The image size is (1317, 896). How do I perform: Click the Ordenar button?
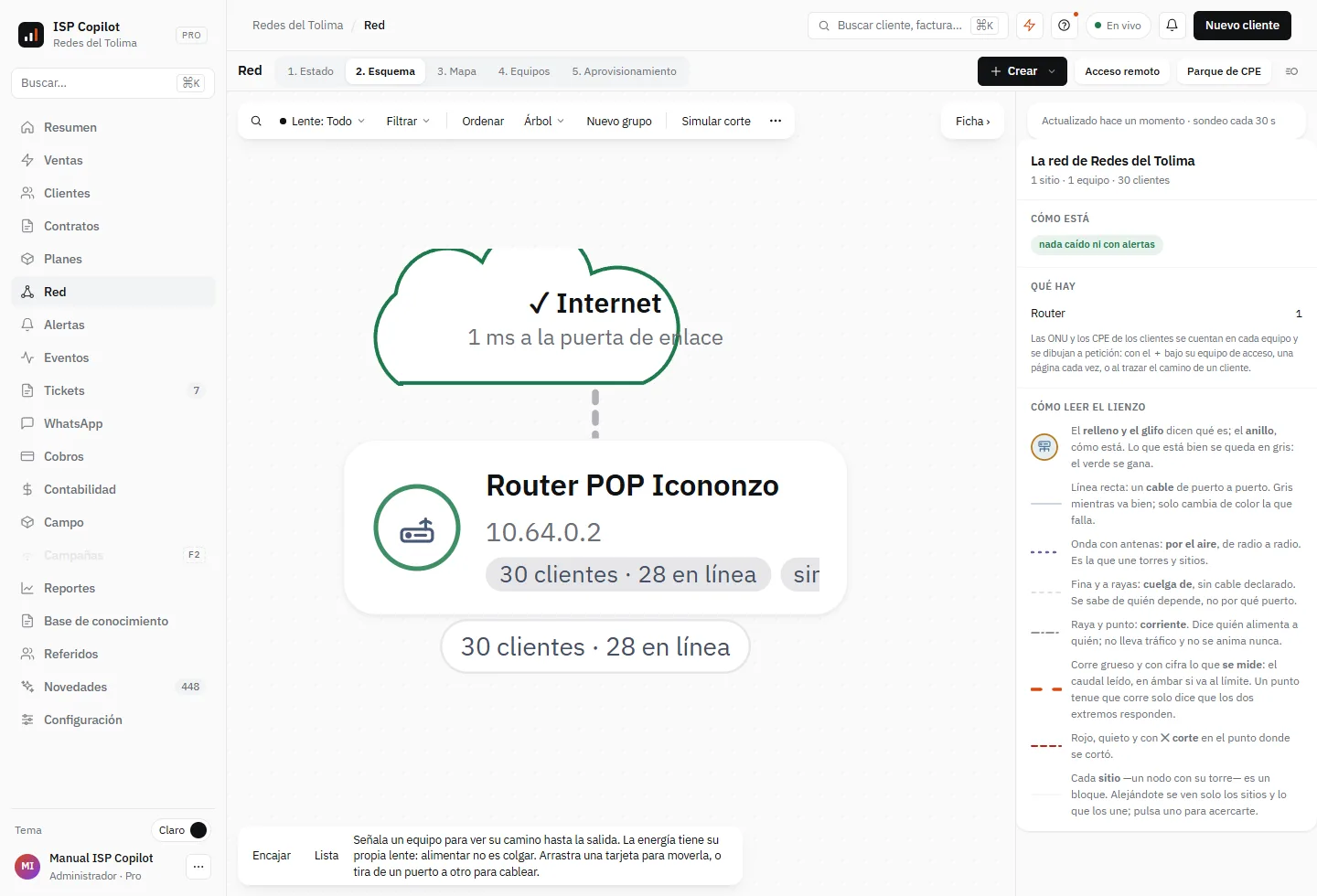pos(483,121)
